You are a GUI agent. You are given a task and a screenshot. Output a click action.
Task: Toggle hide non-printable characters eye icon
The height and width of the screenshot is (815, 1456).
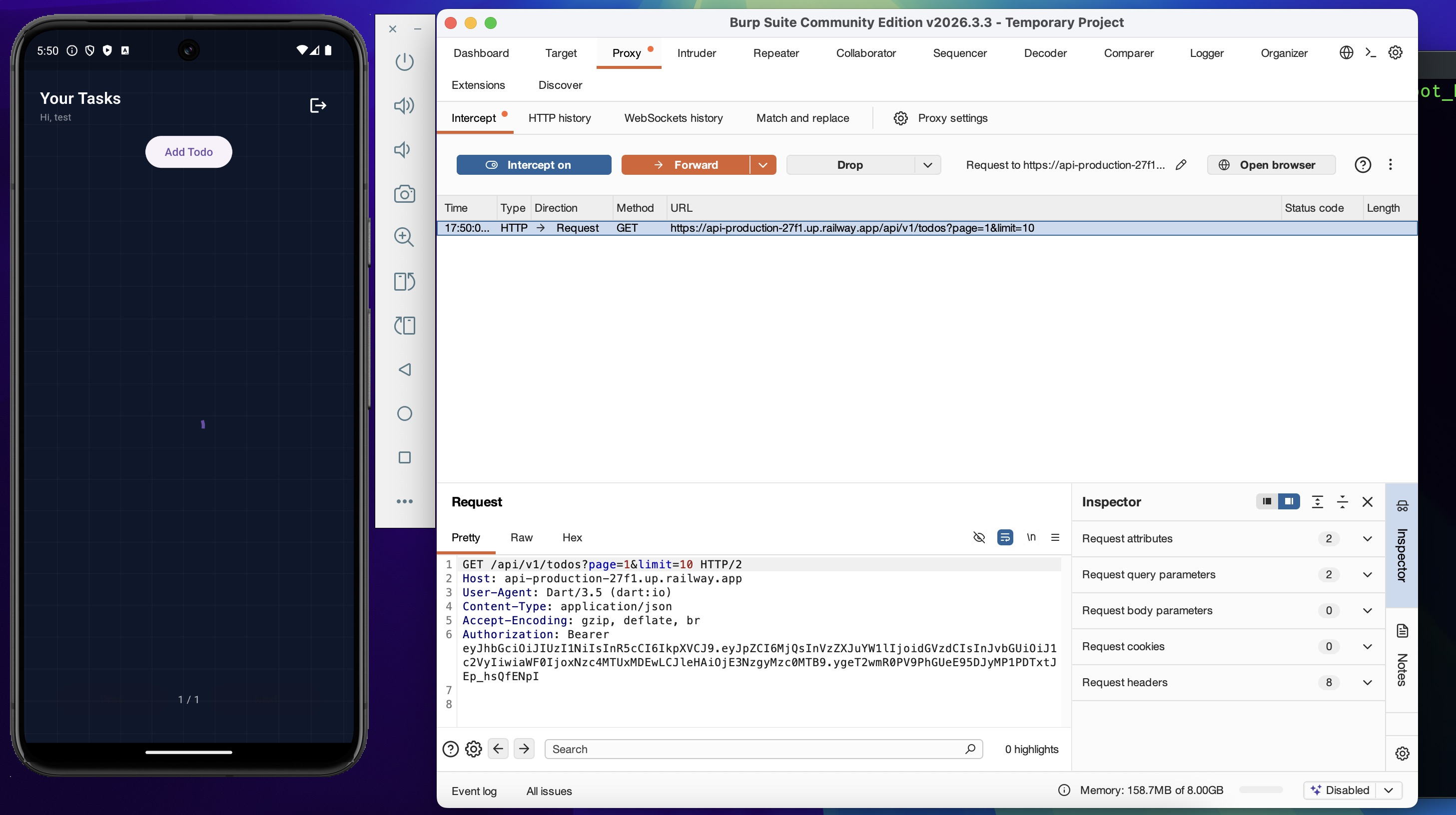[x=979, y=537]
